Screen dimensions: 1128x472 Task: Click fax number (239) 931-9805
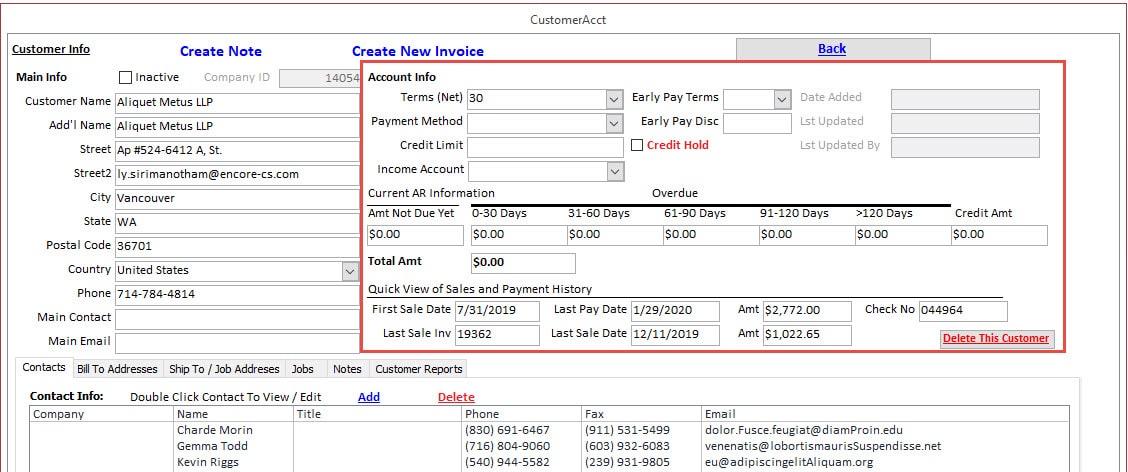(627, 463)
